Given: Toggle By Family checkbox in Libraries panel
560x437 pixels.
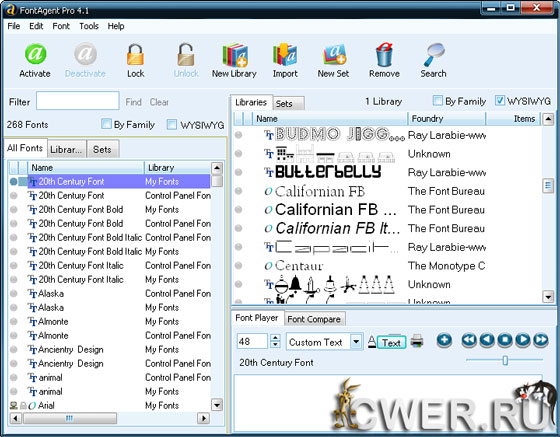Looking at the screenshot, I should coord(438,101).
